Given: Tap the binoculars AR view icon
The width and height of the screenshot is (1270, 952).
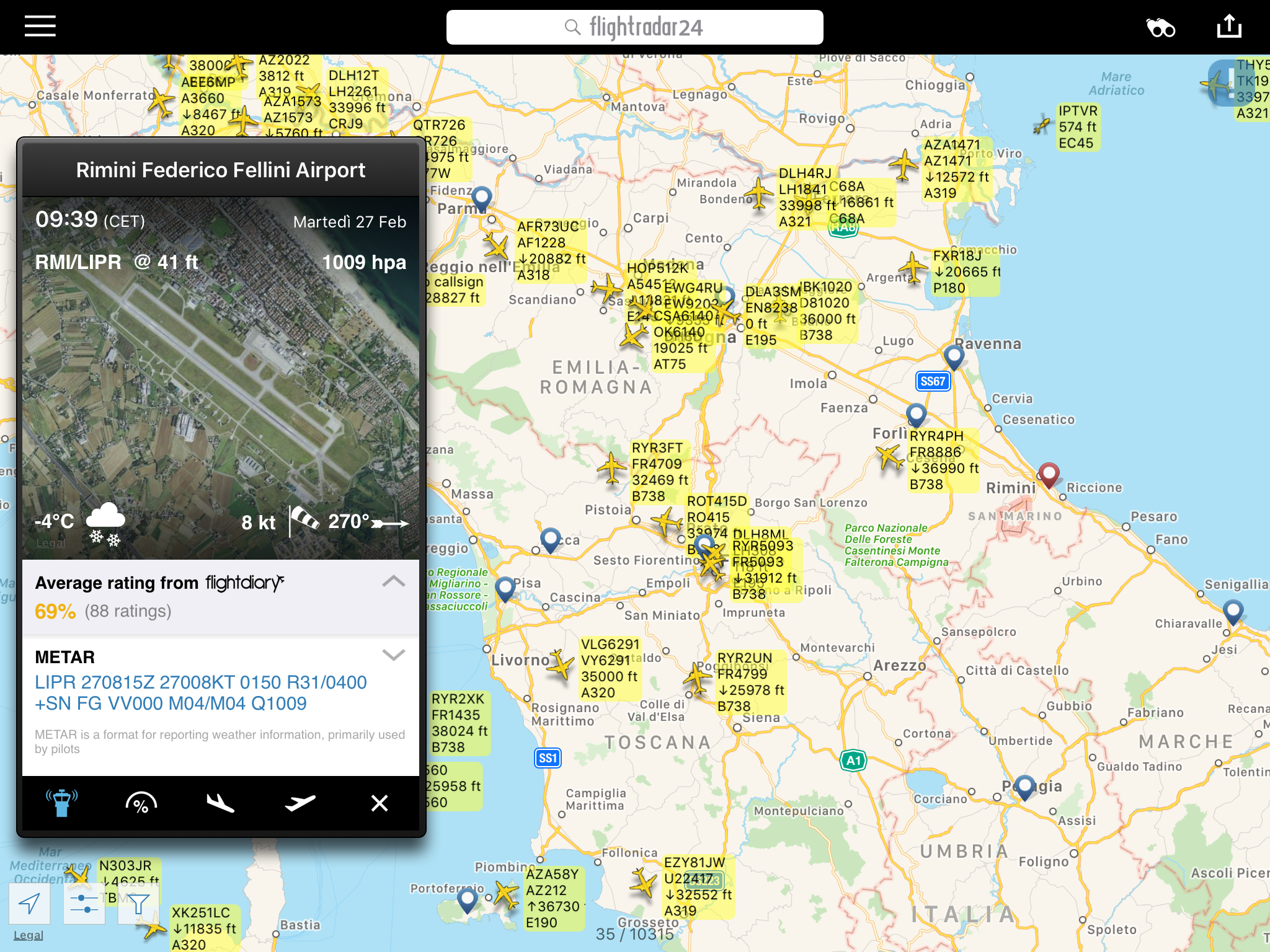Looking at the screenshot, I should pos(1160,28).
